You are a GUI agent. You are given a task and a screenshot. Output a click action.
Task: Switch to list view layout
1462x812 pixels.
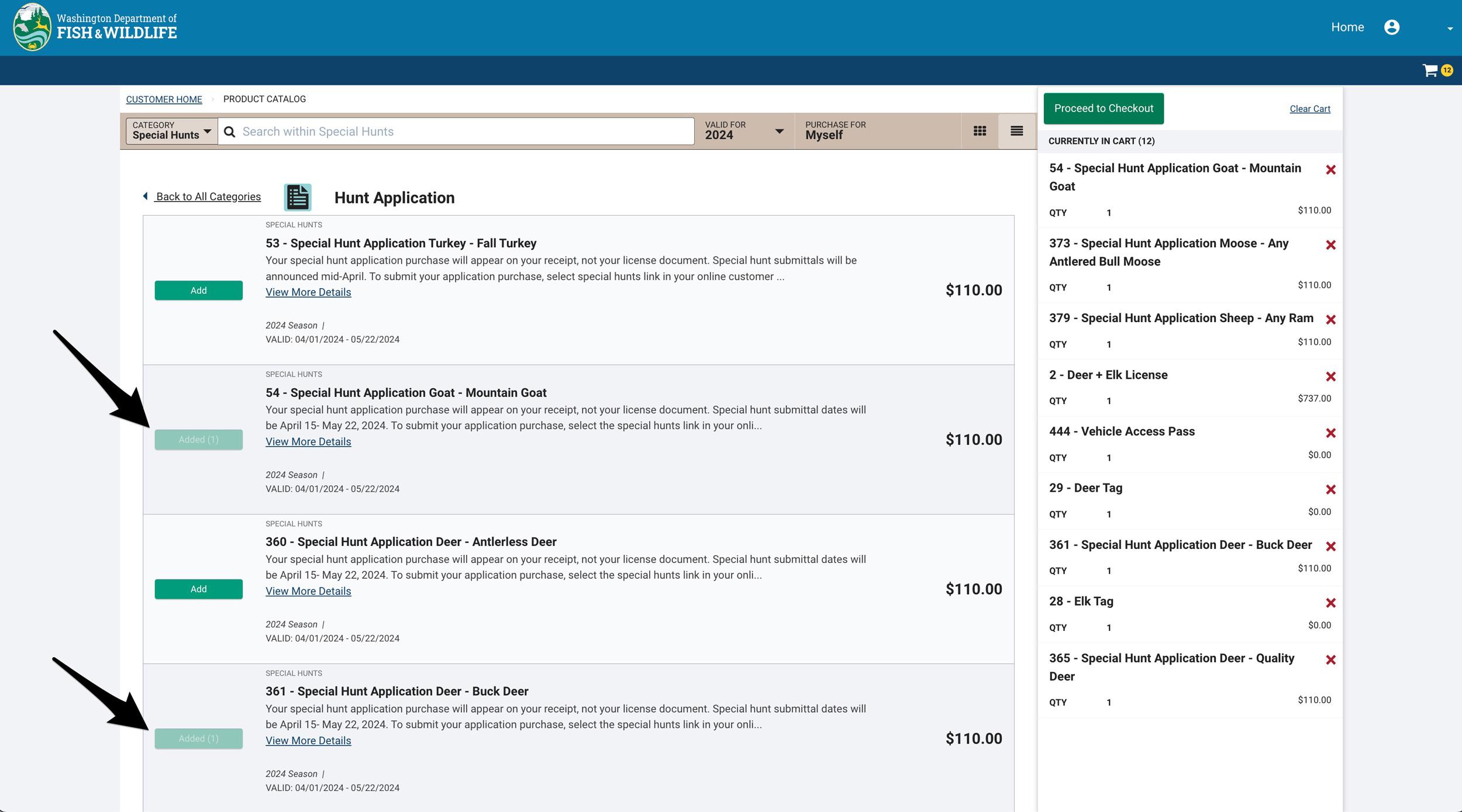[1016, 132]
